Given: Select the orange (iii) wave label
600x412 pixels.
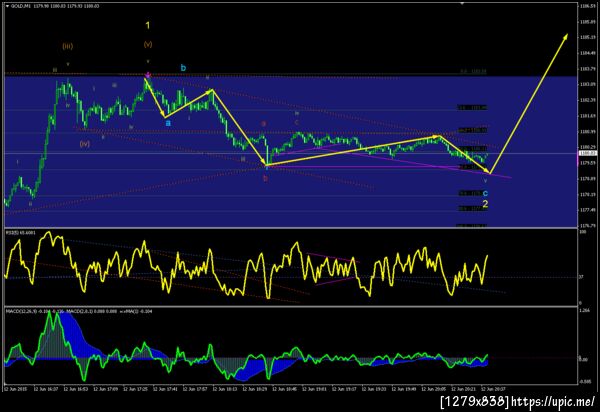Looking at the screenshot, I should [68, 46].
